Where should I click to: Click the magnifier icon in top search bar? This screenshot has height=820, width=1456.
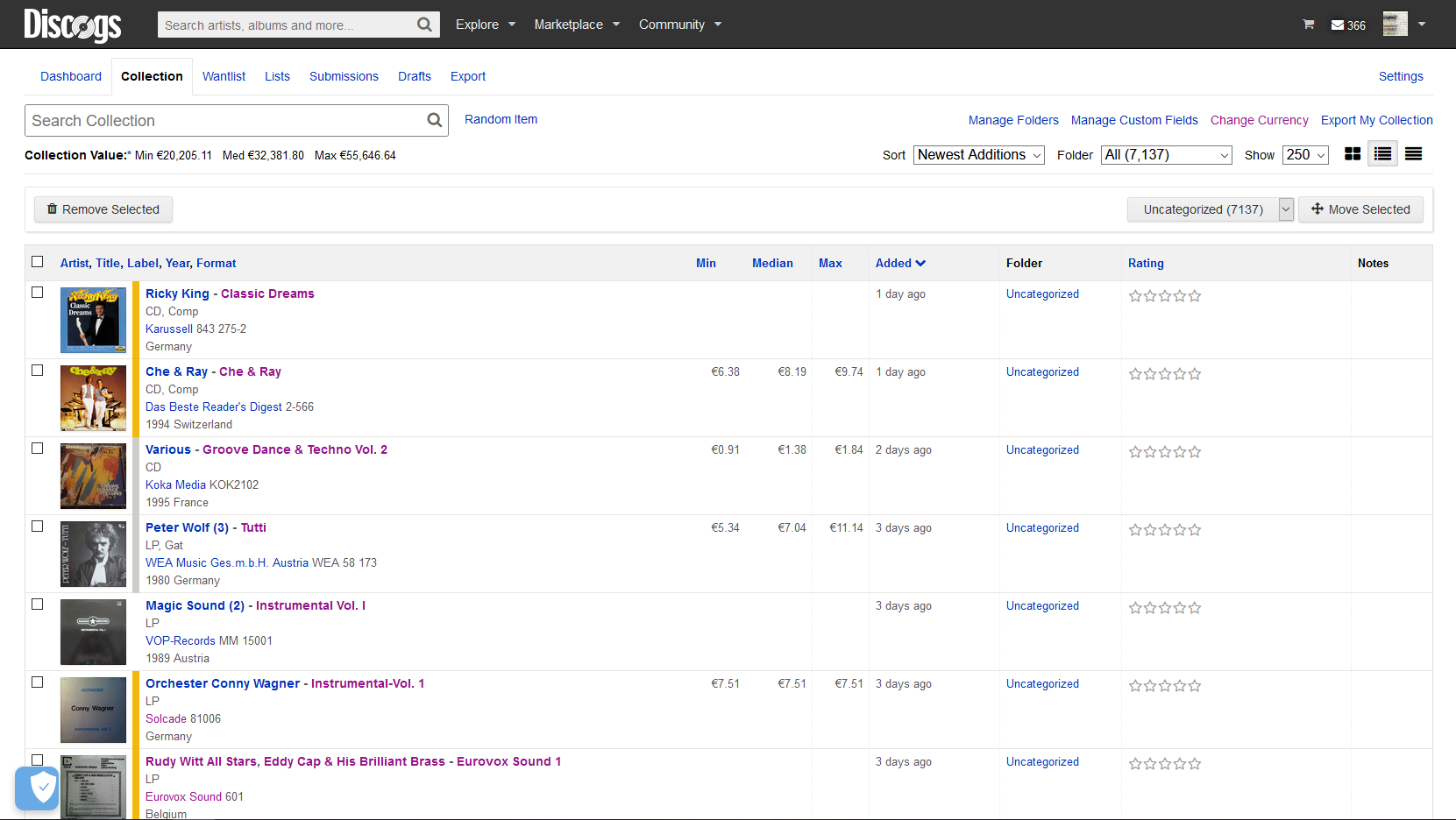click(x=424, y=25)
